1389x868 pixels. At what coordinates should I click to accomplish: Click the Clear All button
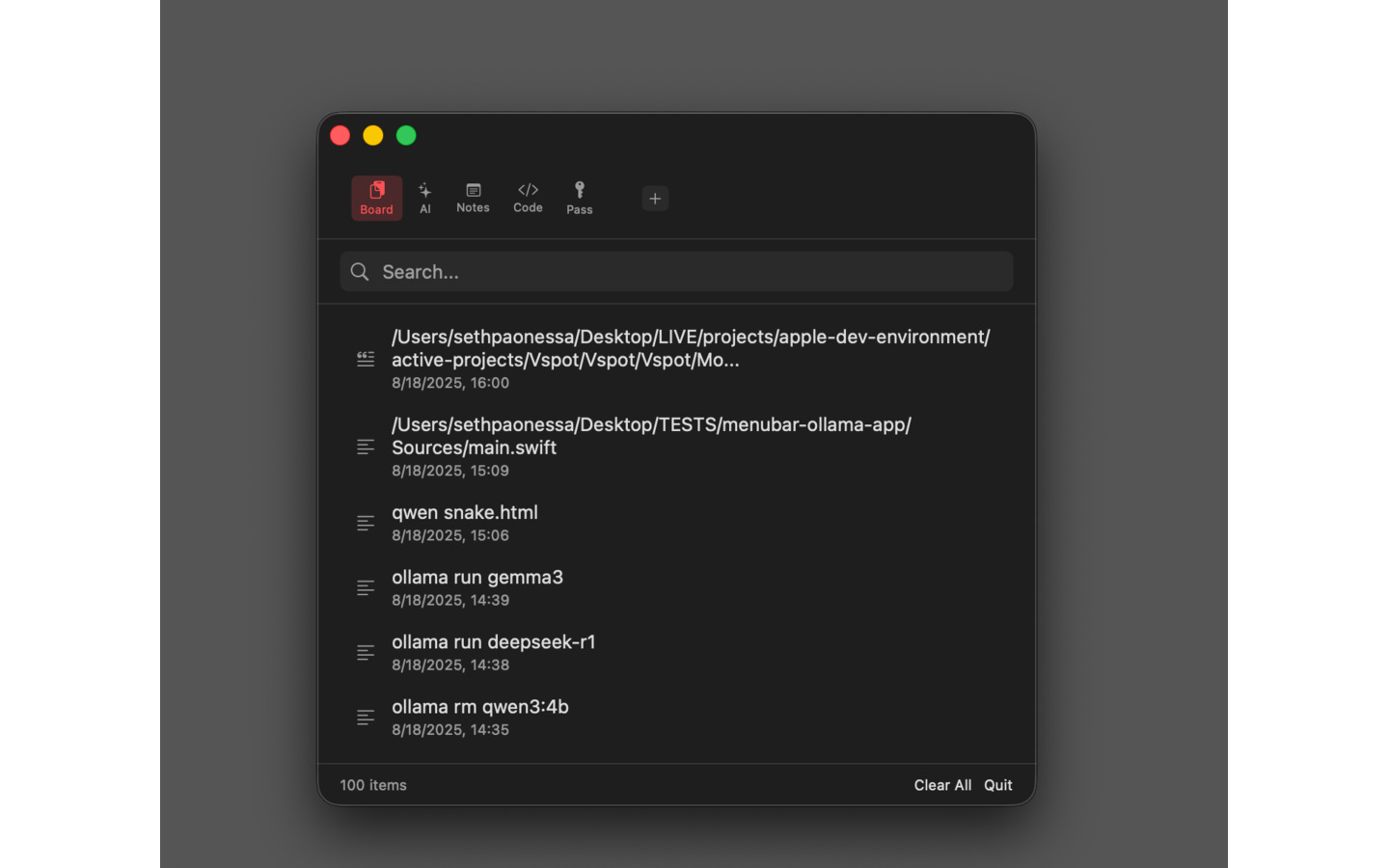click(x=942, y=784)
